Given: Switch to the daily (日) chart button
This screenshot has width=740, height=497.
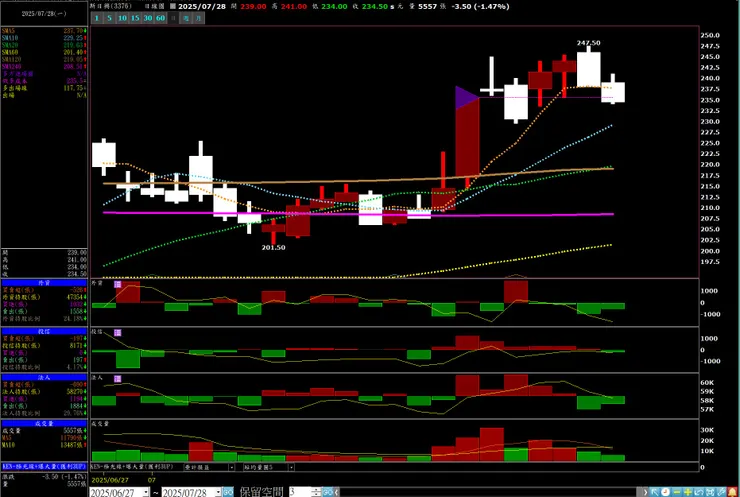Looking at the screenshot, I should click(173, 18).
